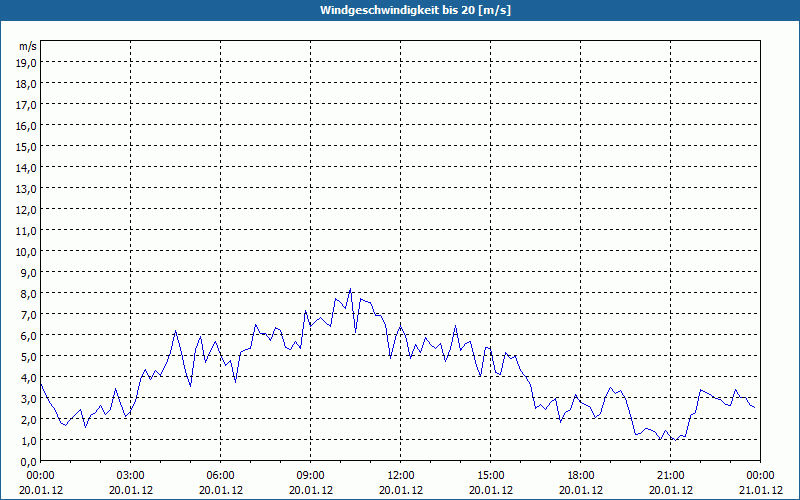800x500 pixels.
Task: Select the '09:00' time label
Action: pos(311,476)
